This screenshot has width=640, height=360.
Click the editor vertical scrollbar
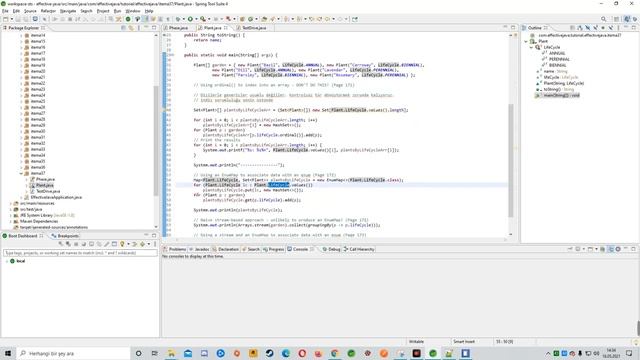511,160
